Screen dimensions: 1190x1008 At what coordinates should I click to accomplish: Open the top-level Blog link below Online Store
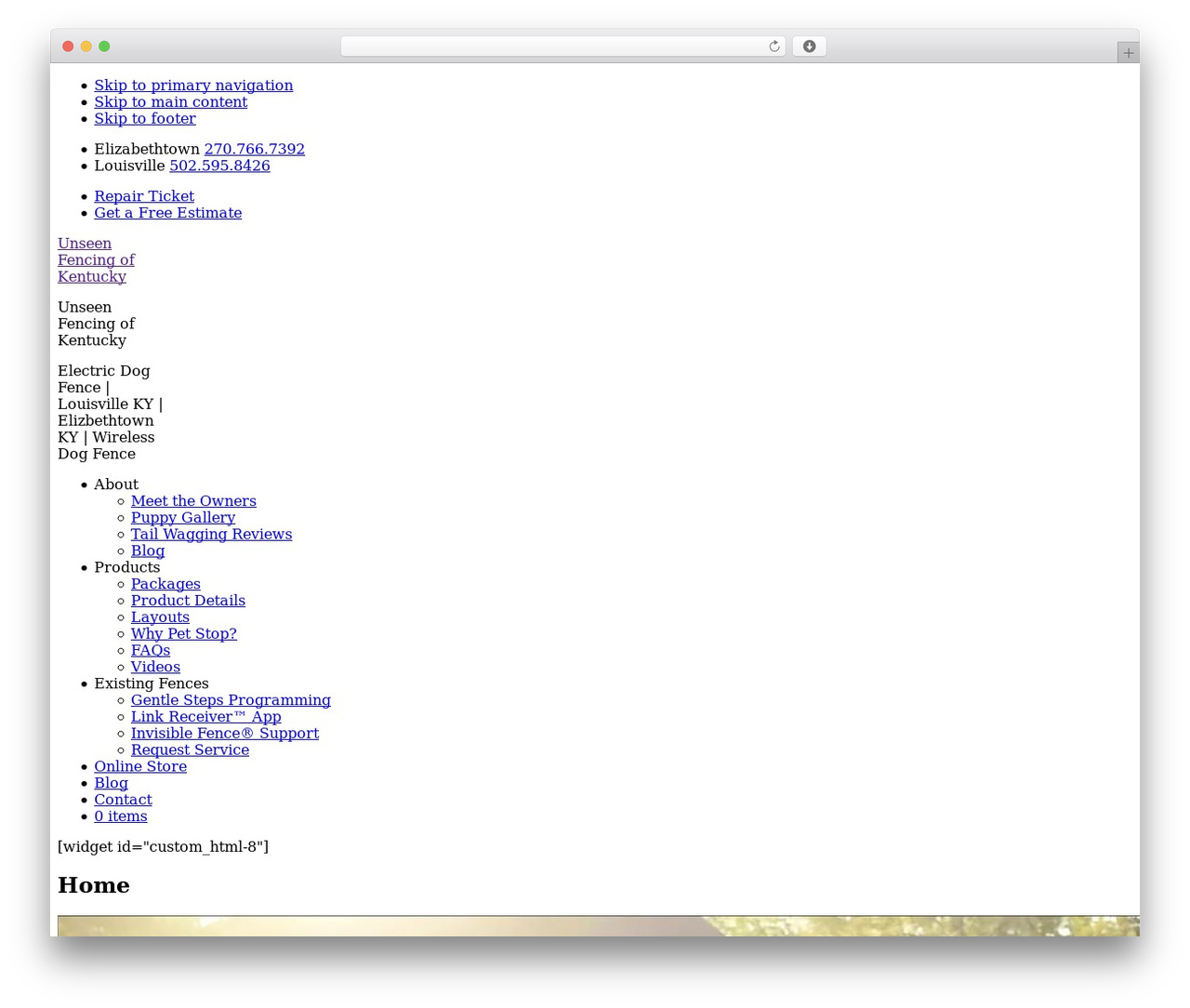click(111, 785)
